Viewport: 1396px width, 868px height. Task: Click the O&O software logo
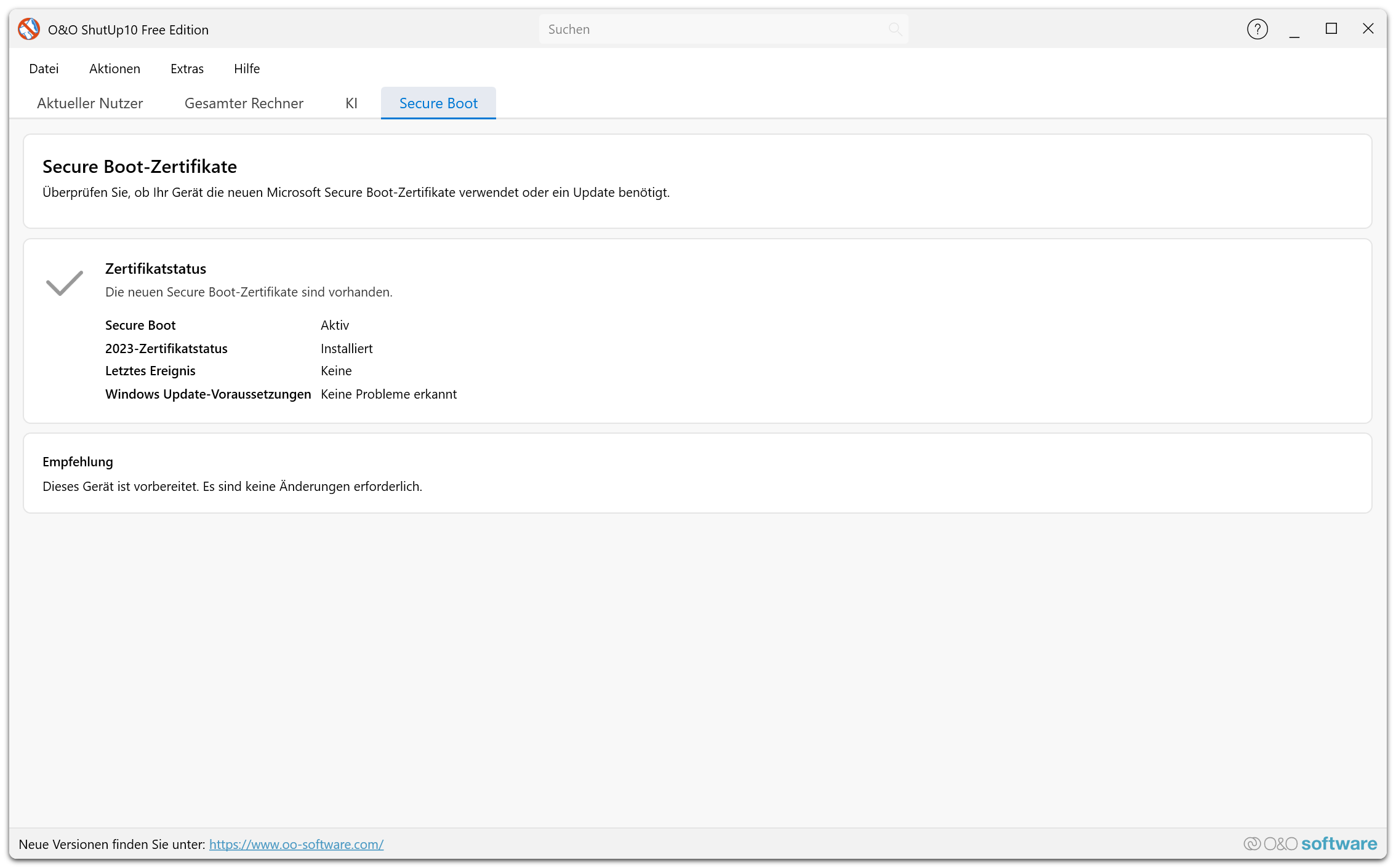coord(1310,843)
